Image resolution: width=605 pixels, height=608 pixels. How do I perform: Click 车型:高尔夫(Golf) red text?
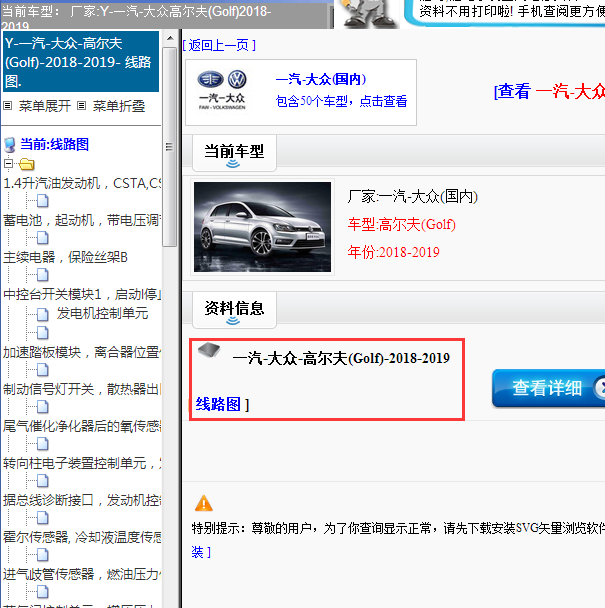click(402, 224)
